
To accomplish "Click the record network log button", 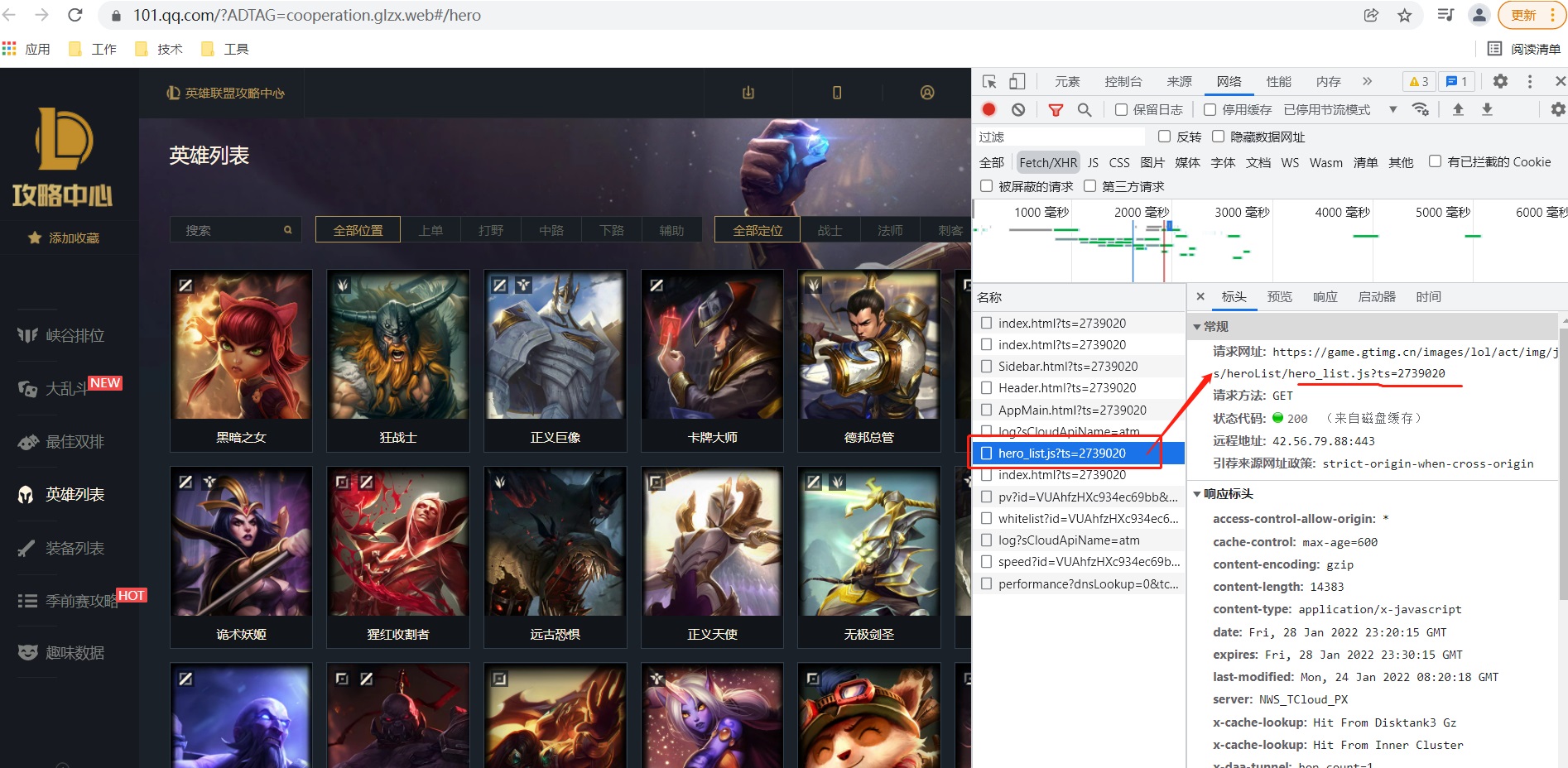I will (x=988, y=109).
